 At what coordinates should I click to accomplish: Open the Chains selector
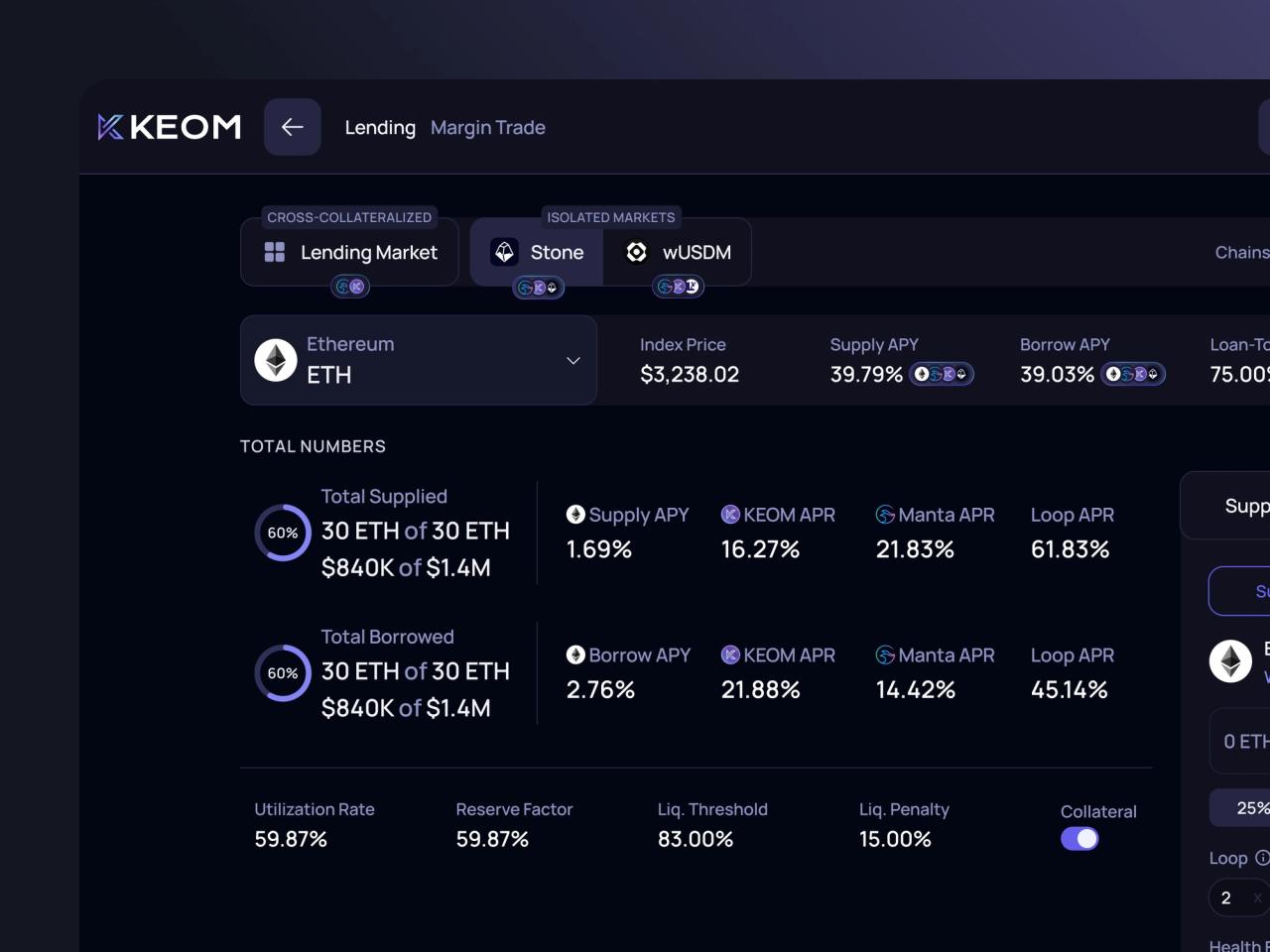pos(1242,252)
